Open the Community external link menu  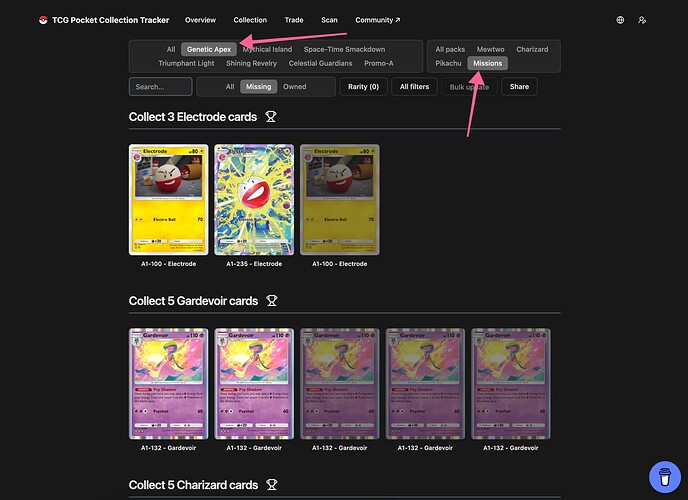(377, 20)
